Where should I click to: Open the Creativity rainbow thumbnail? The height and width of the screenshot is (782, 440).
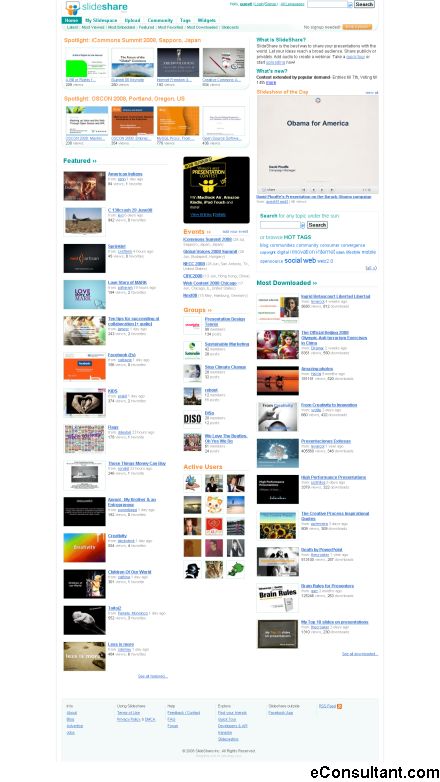point(84,548)
